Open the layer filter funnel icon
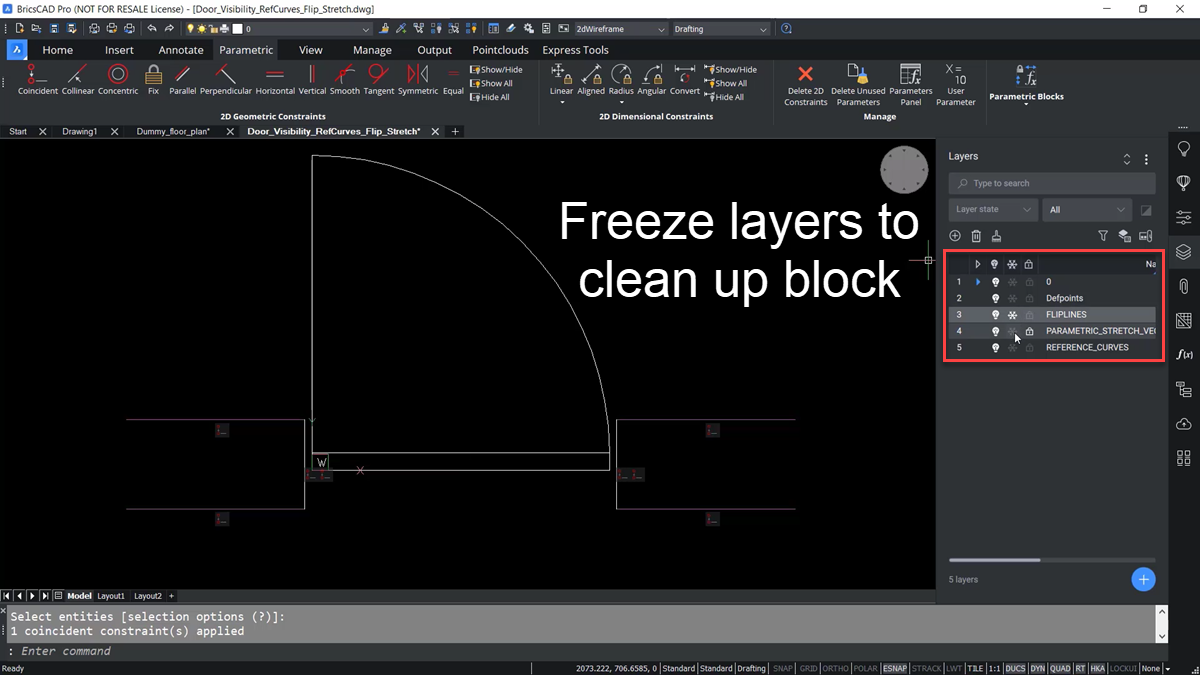 coord(1103,236)
